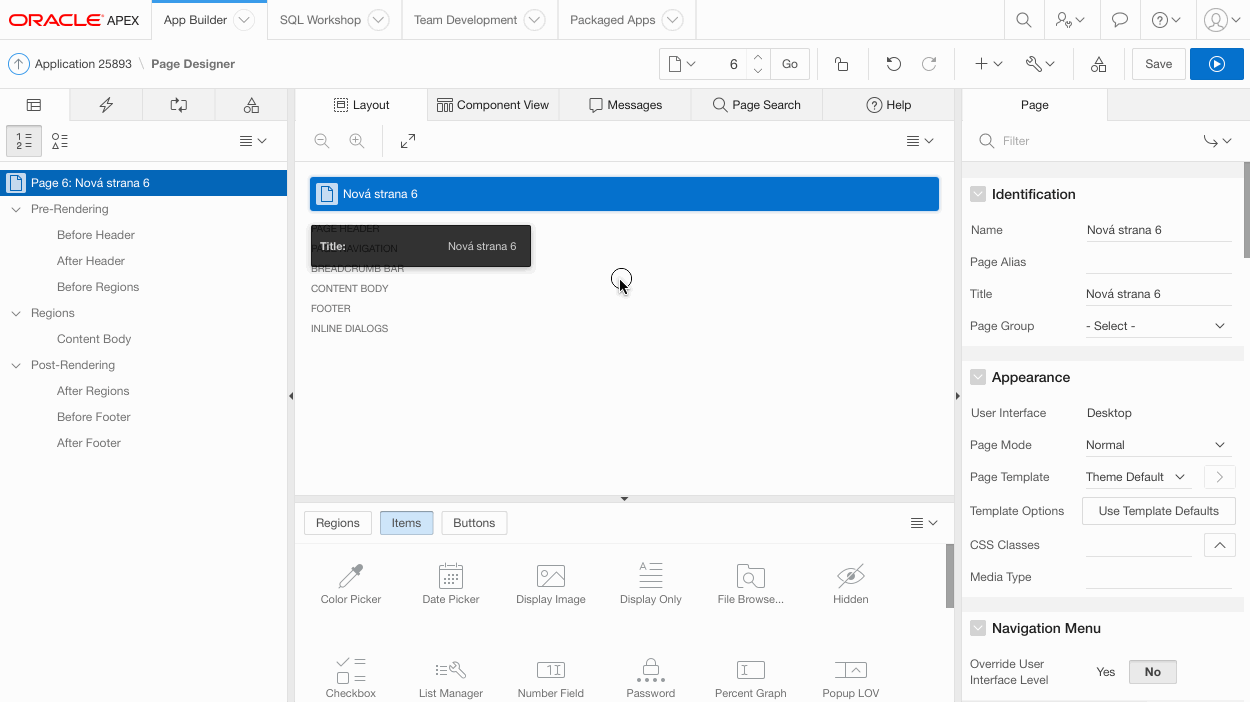Zoom in the layout view
The width and height of the screenshot is (1250, 702).
pyautogui.click(x=356, y=142)
